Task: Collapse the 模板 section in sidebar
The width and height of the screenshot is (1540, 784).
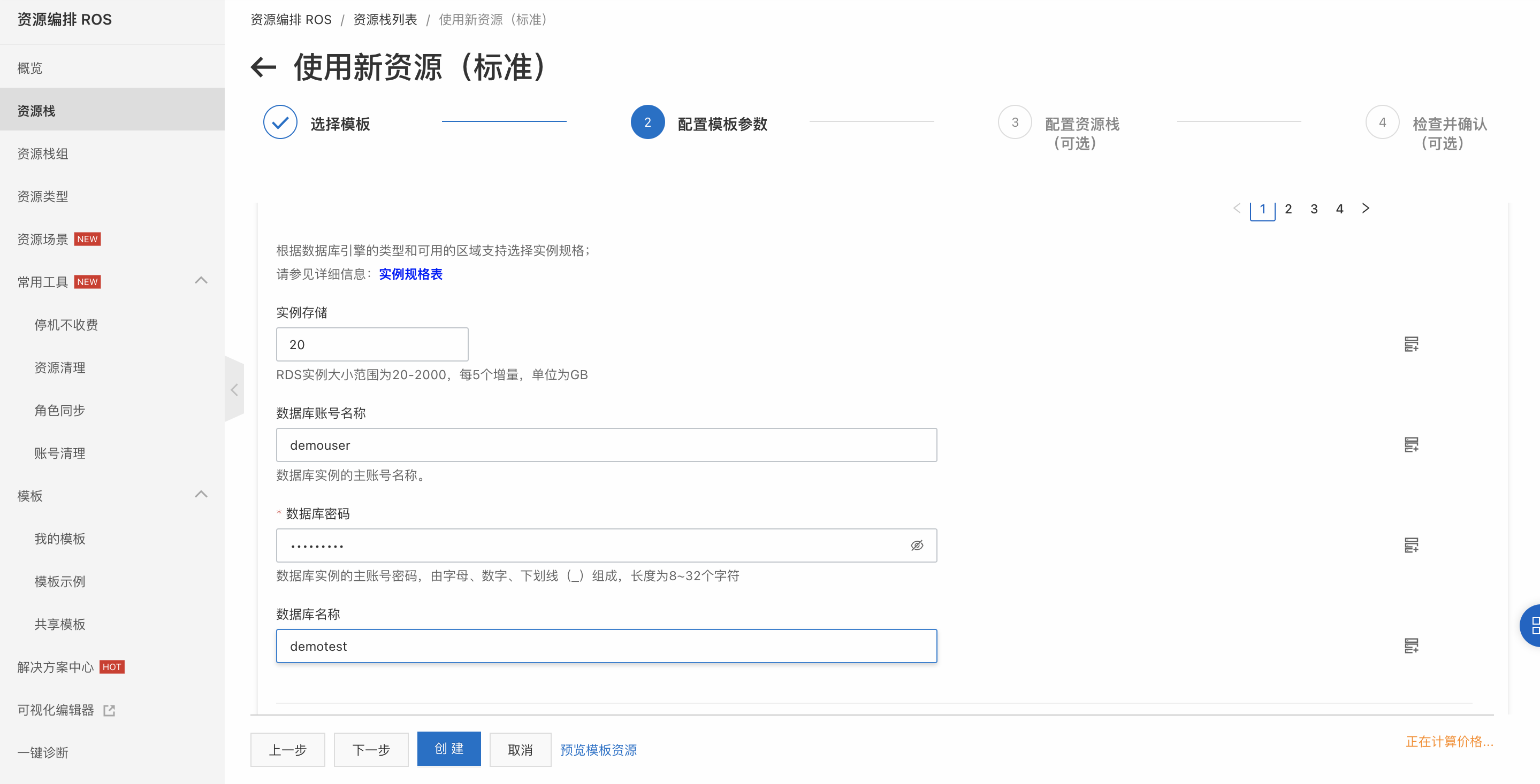Action: (201, 495)
